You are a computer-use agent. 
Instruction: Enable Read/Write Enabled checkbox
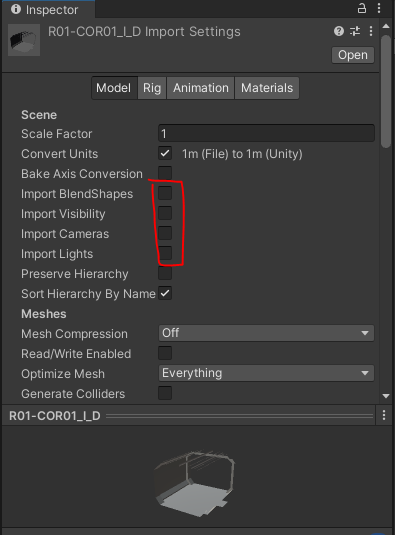coord(165,353)
